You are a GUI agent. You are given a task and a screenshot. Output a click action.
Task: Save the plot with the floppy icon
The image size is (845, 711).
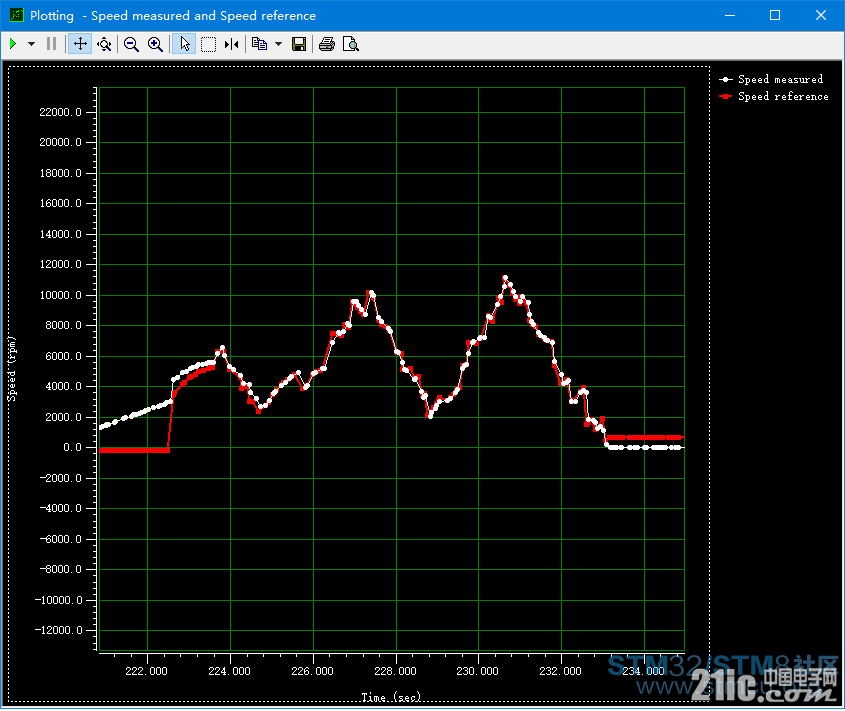tap(299, 44)
